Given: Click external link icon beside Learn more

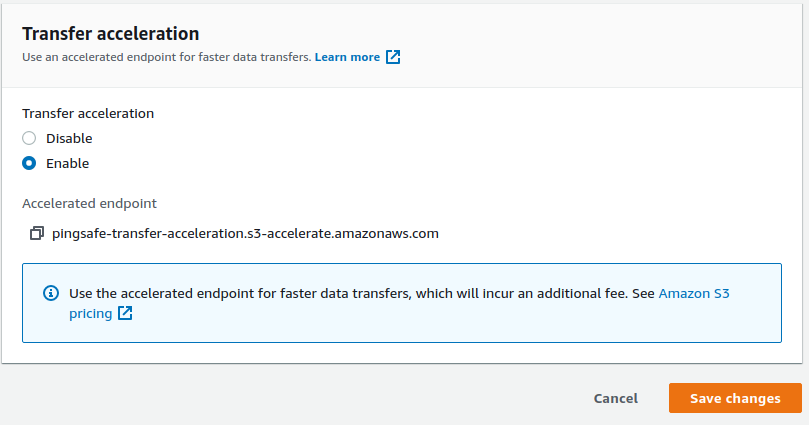Looking at the screenshot, I should click(x=393, y=57).
